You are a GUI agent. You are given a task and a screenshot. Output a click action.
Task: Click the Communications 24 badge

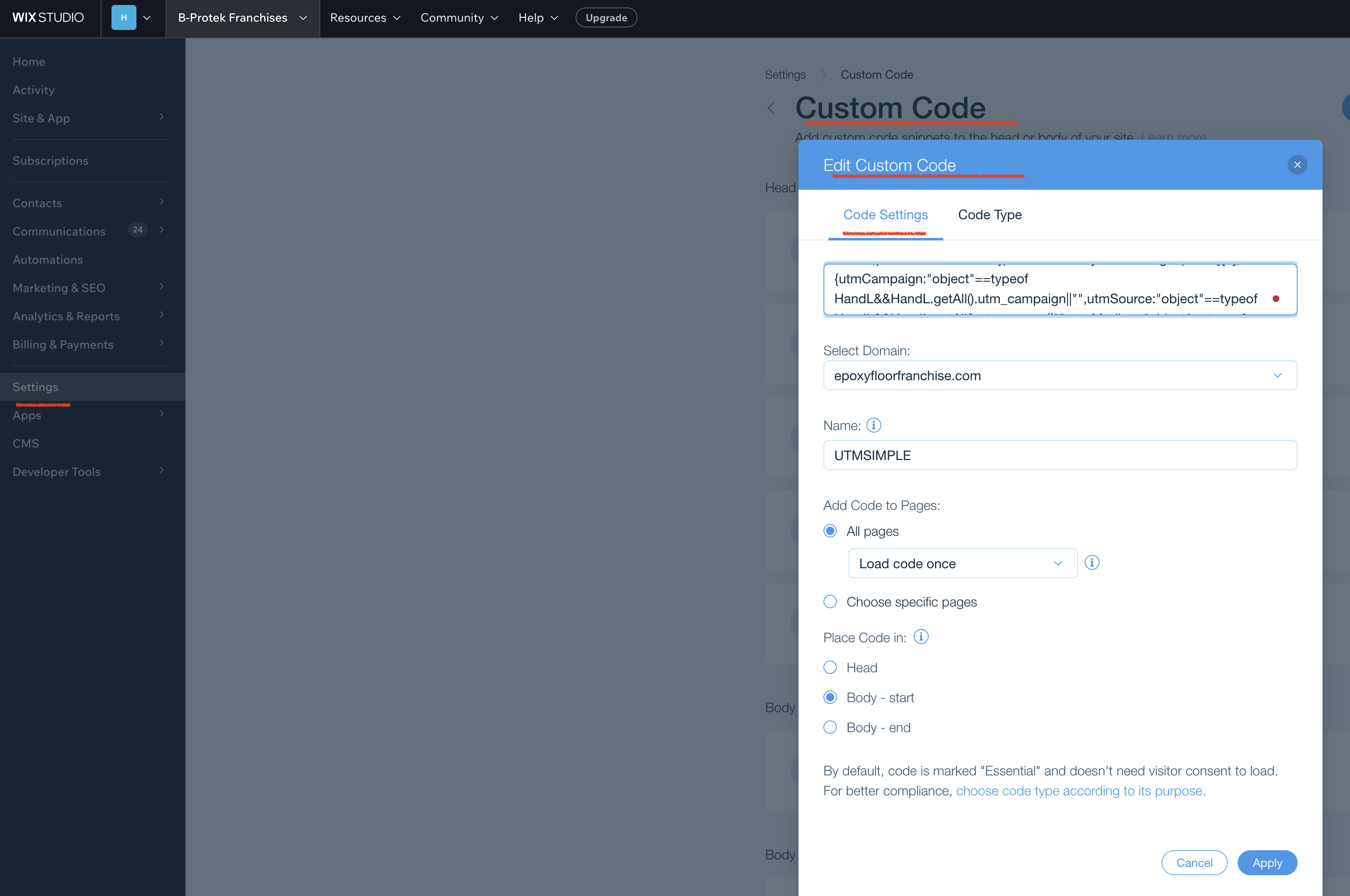coord(138,230)
